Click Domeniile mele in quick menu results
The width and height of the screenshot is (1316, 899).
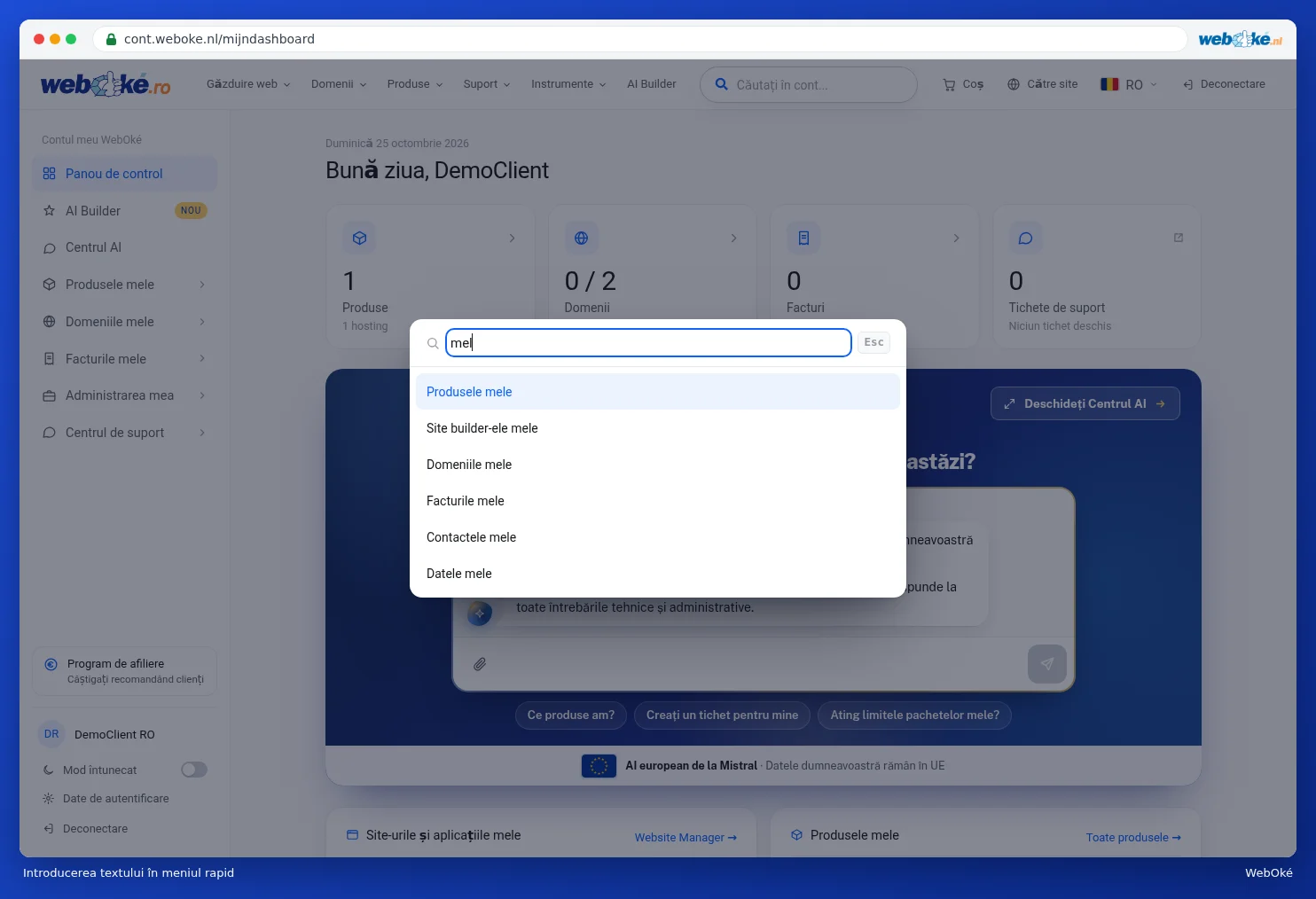pos(658,465)
